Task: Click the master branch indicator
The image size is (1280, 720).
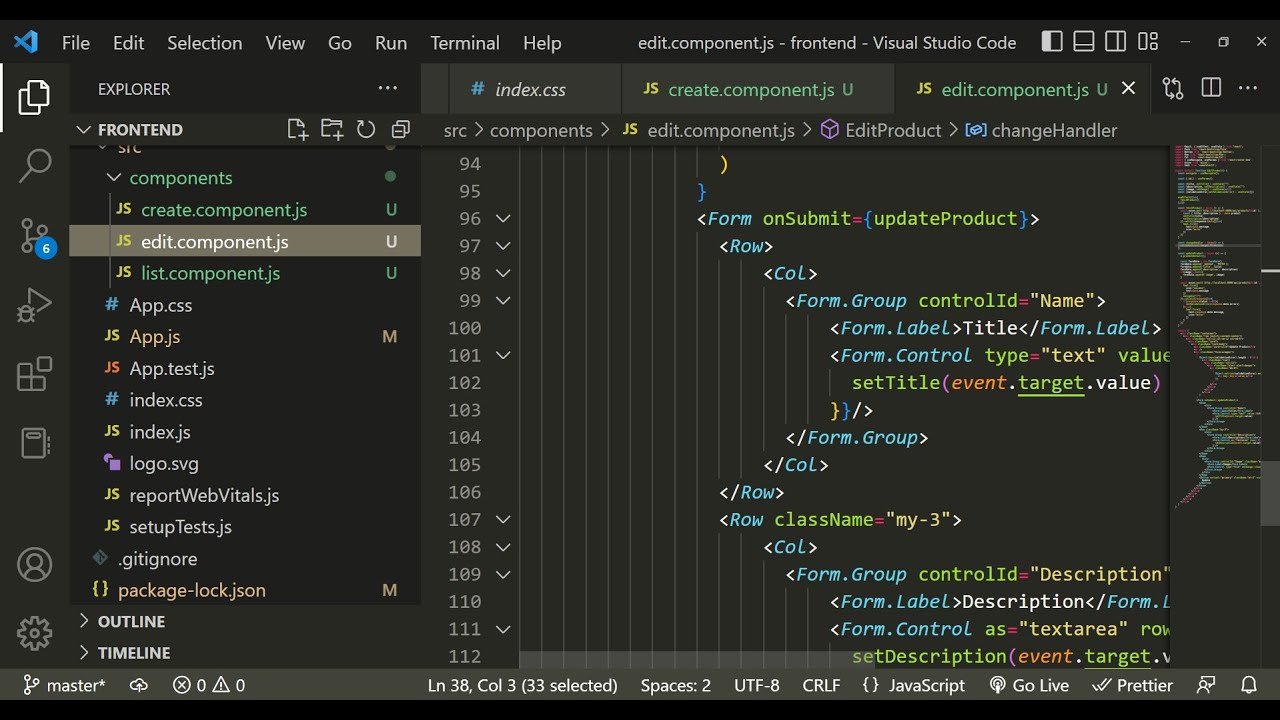Action: pos(64,685)
